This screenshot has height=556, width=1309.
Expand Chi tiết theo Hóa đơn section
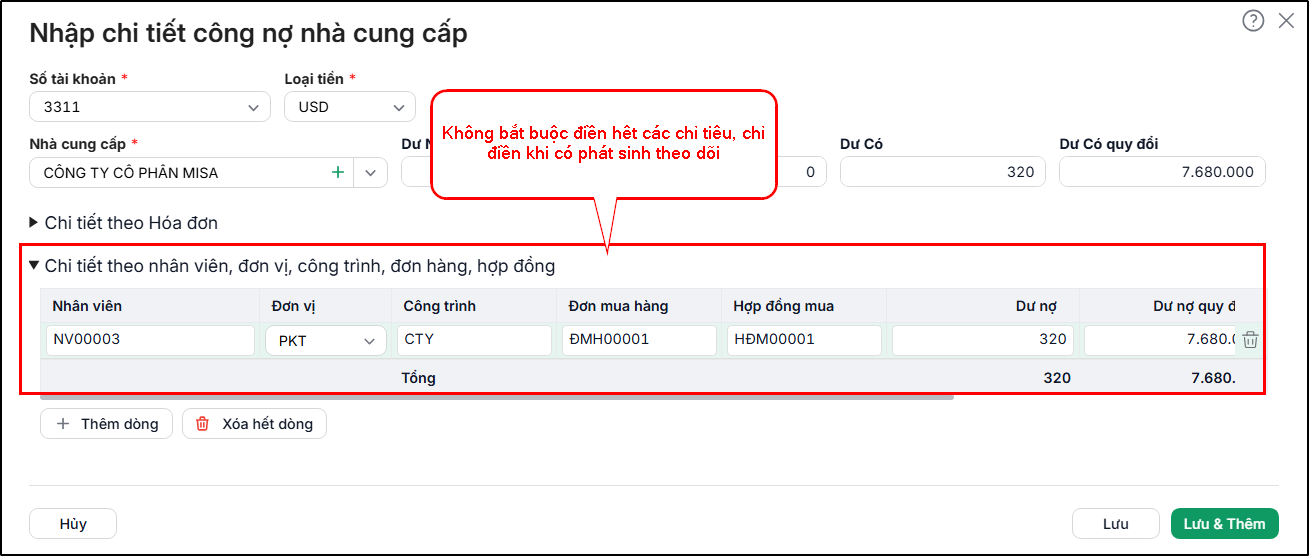(123, 222)
